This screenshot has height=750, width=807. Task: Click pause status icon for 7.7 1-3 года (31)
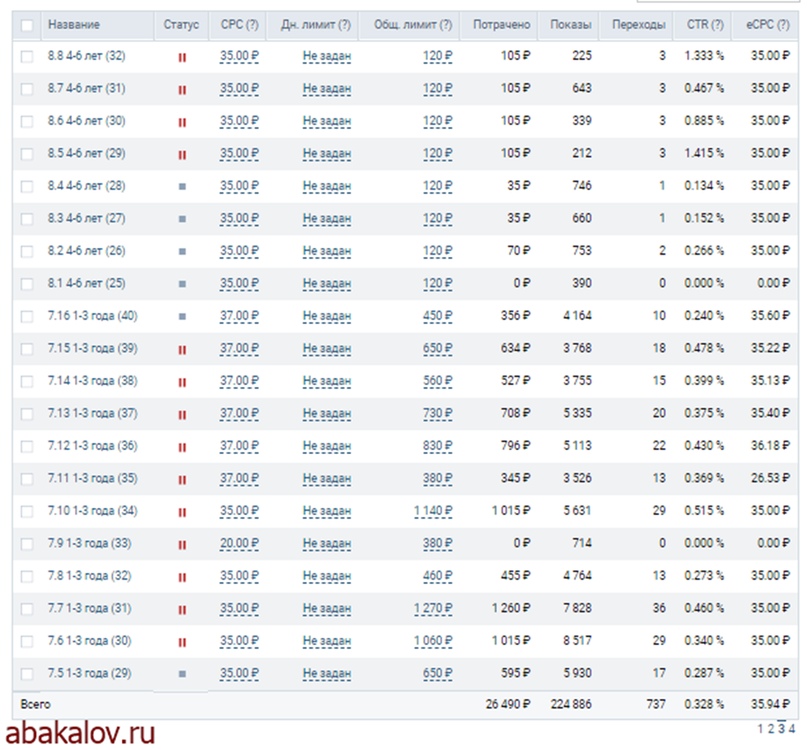[x=182, y=610]
